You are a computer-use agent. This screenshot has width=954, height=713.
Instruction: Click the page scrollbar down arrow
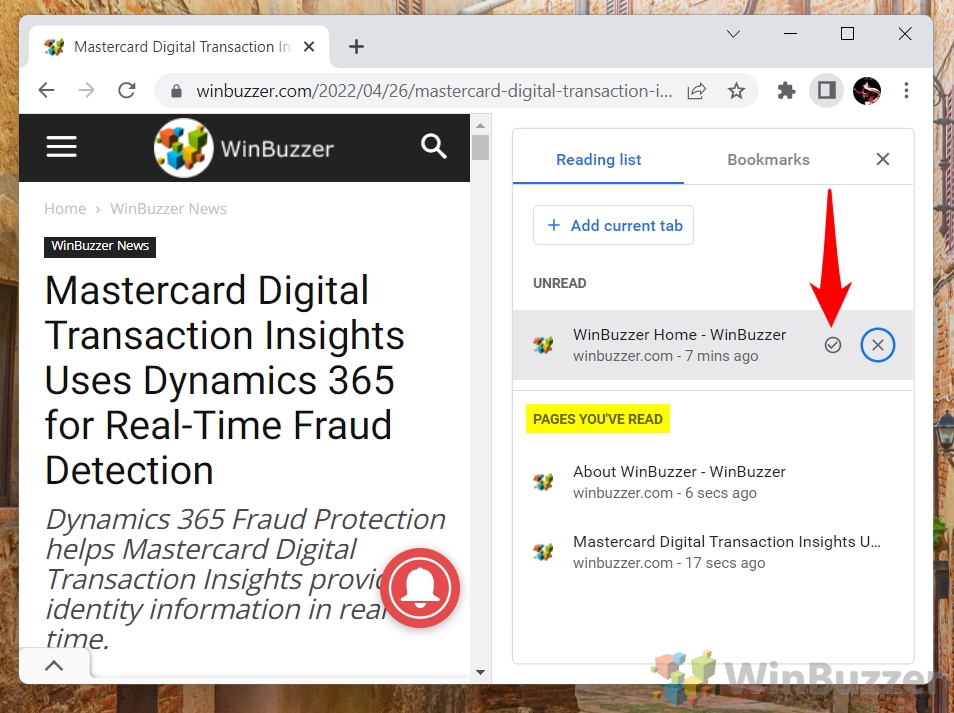[481, 672]
